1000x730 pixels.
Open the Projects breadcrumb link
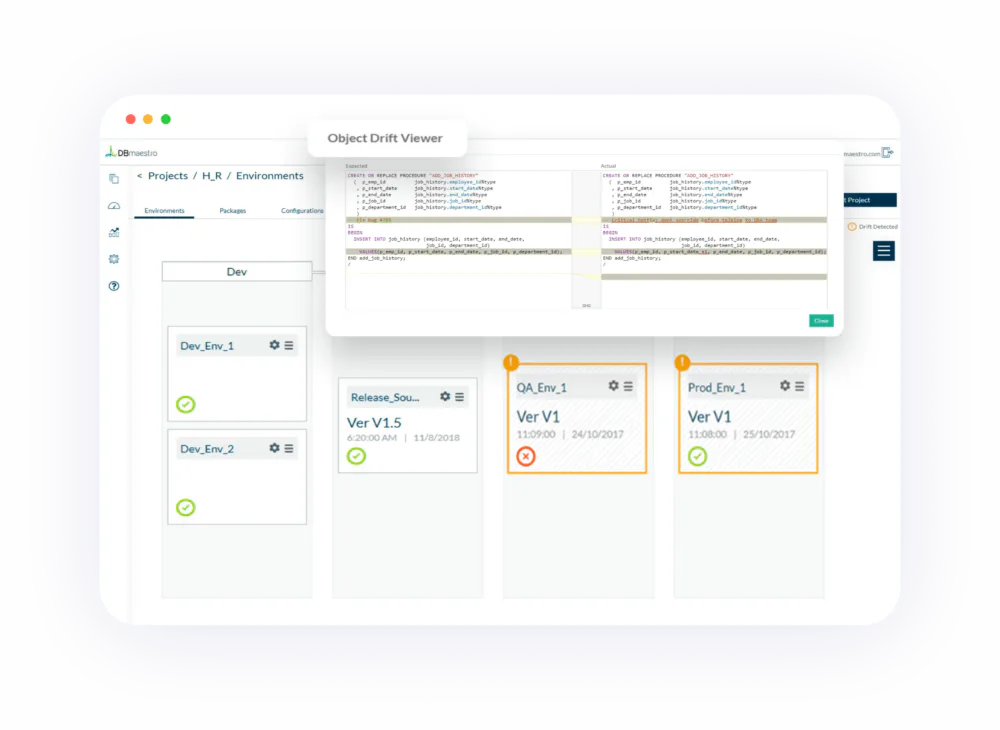[168, 175]
